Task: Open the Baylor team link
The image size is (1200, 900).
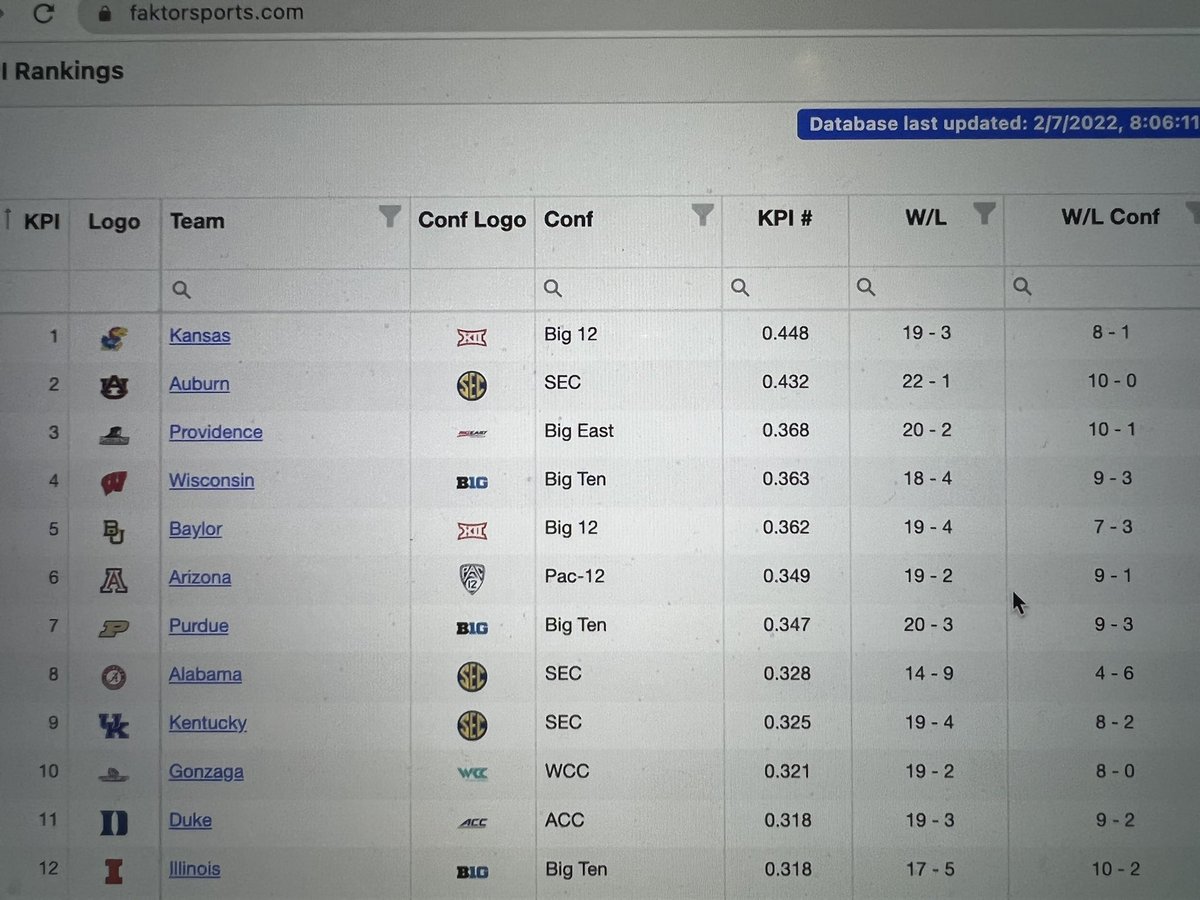Action: click(196, 529)
